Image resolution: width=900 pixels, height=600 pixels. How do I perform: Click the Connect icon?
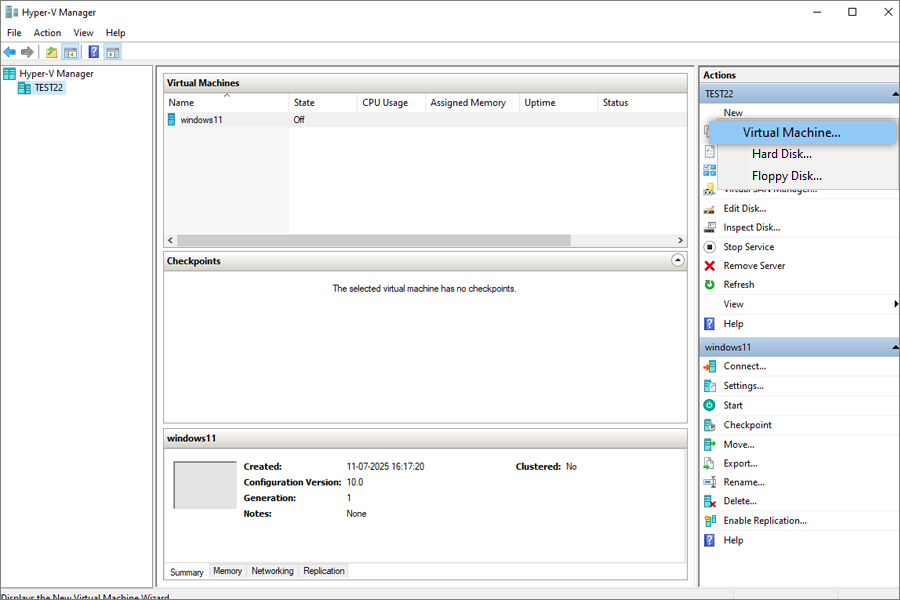(x=710, y=366)
